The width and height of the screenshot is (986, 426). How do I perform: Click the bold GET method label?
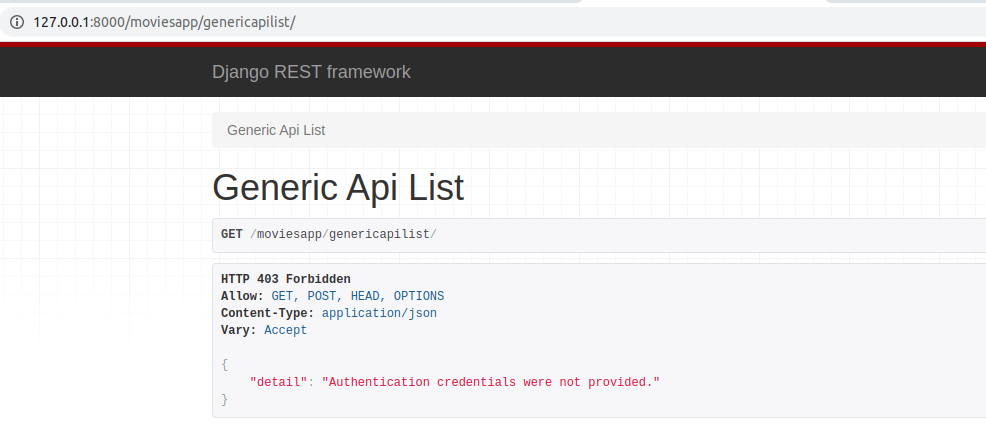[231, 234]
